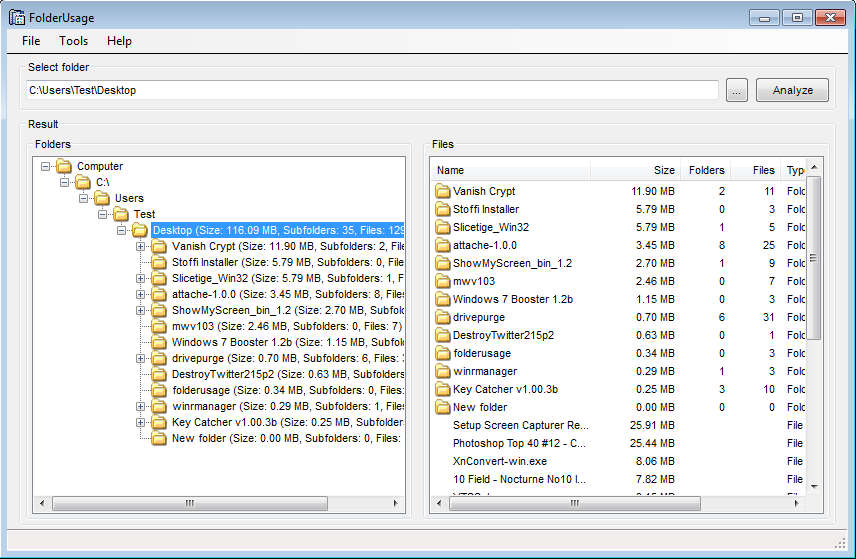The width and height of the screenshot is (856, 559).
Task: Expand the attache-1.0.0 tree node
Action: coord(140,294)
